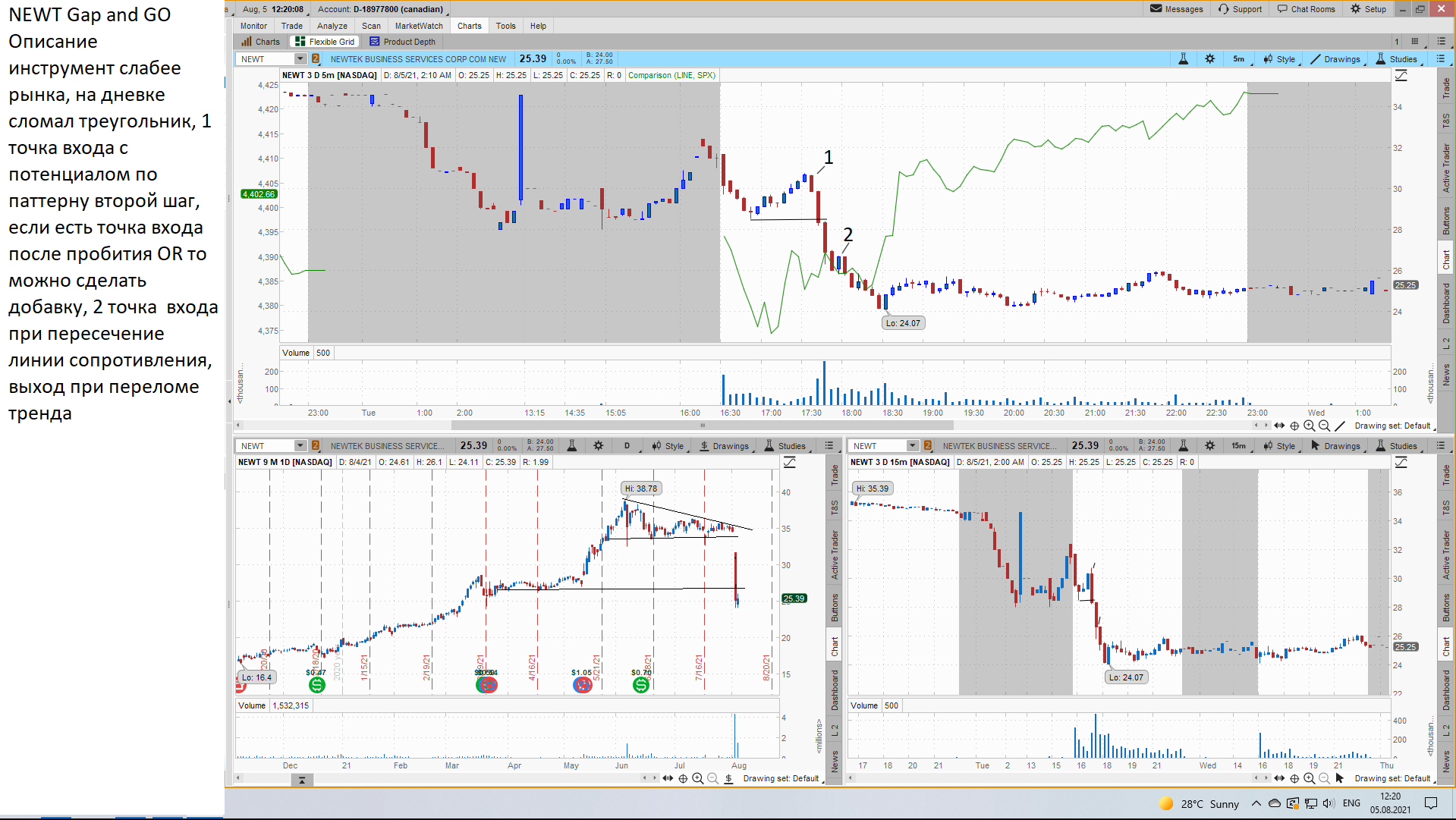Open the Monitor tab

[x=253, y=26]
